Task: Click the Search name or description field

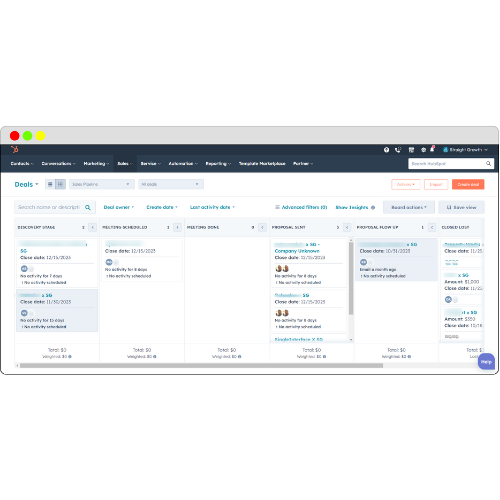Action: pyautogui.click(x=49, y=207)
